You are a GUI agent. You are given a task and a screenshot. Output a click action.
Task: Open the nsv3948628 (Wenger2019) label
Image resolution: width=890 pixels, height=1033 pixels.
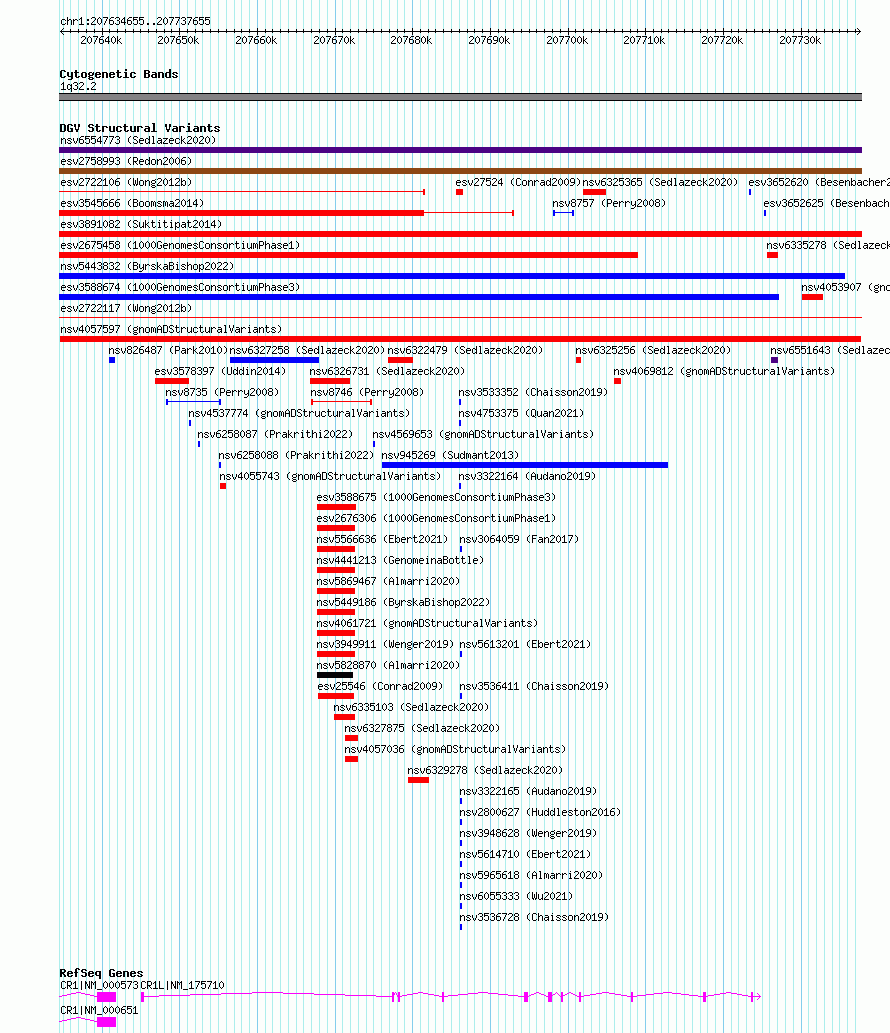tap(528, 833)
